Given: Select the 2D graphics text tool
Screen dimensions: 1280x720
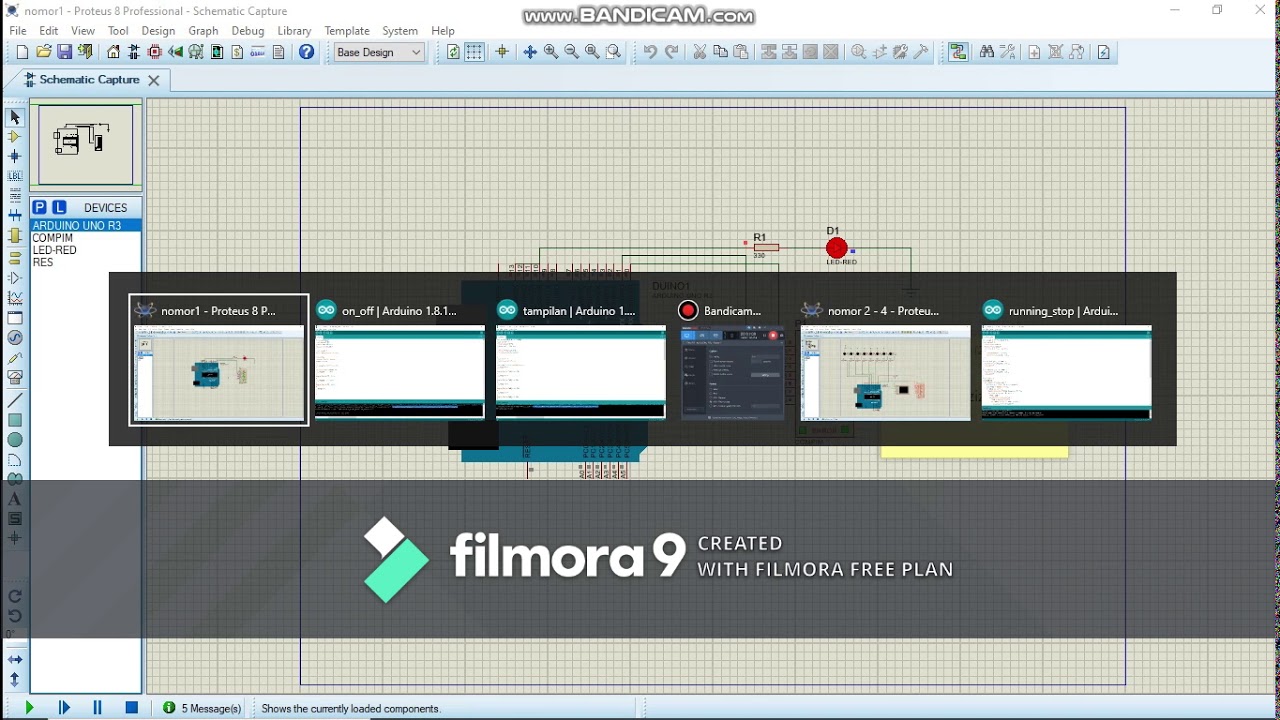Looking at the screenshot, I should 15,499.
